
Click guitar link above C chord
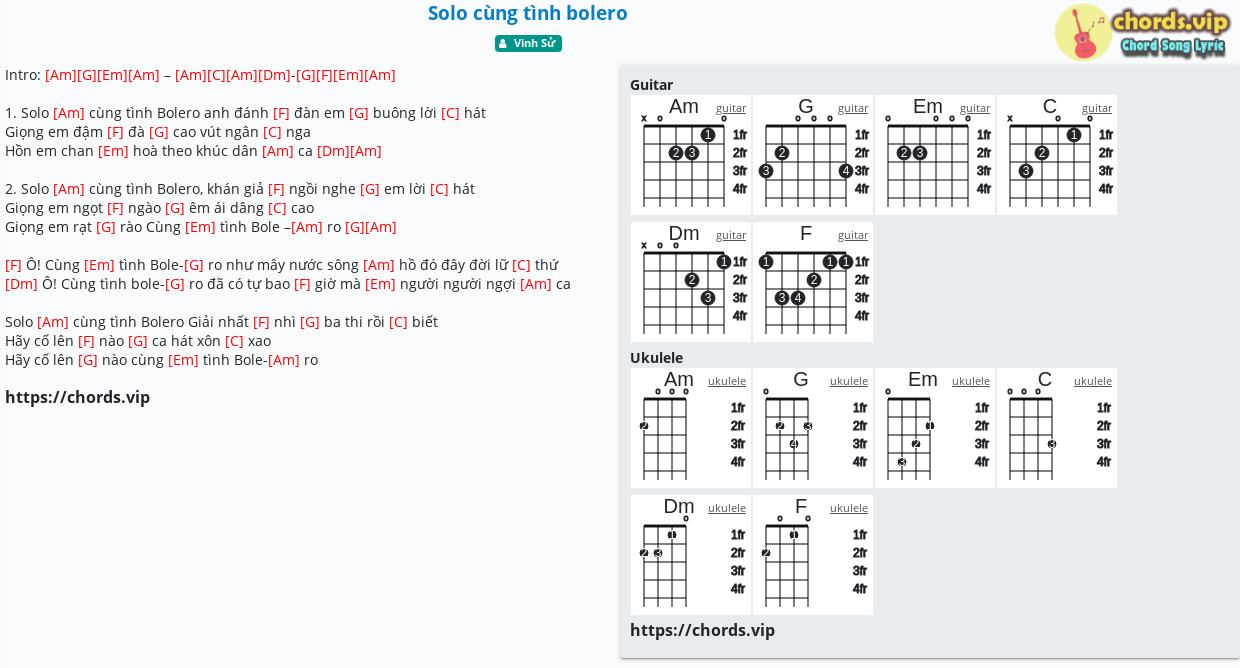tap(1097, 108)
